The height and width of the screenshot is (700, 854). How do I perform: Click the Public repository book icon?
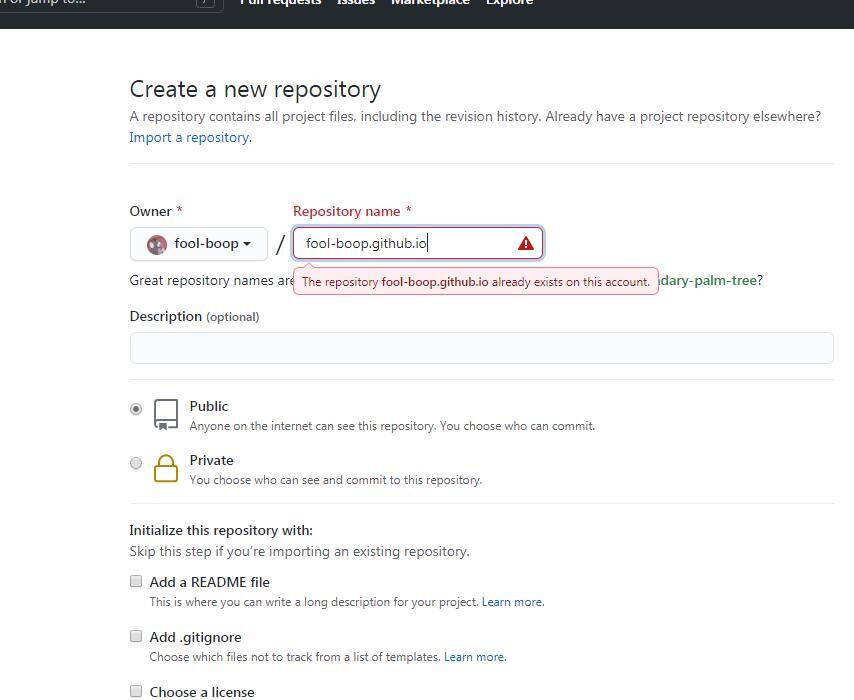click(x=166, y=414)
